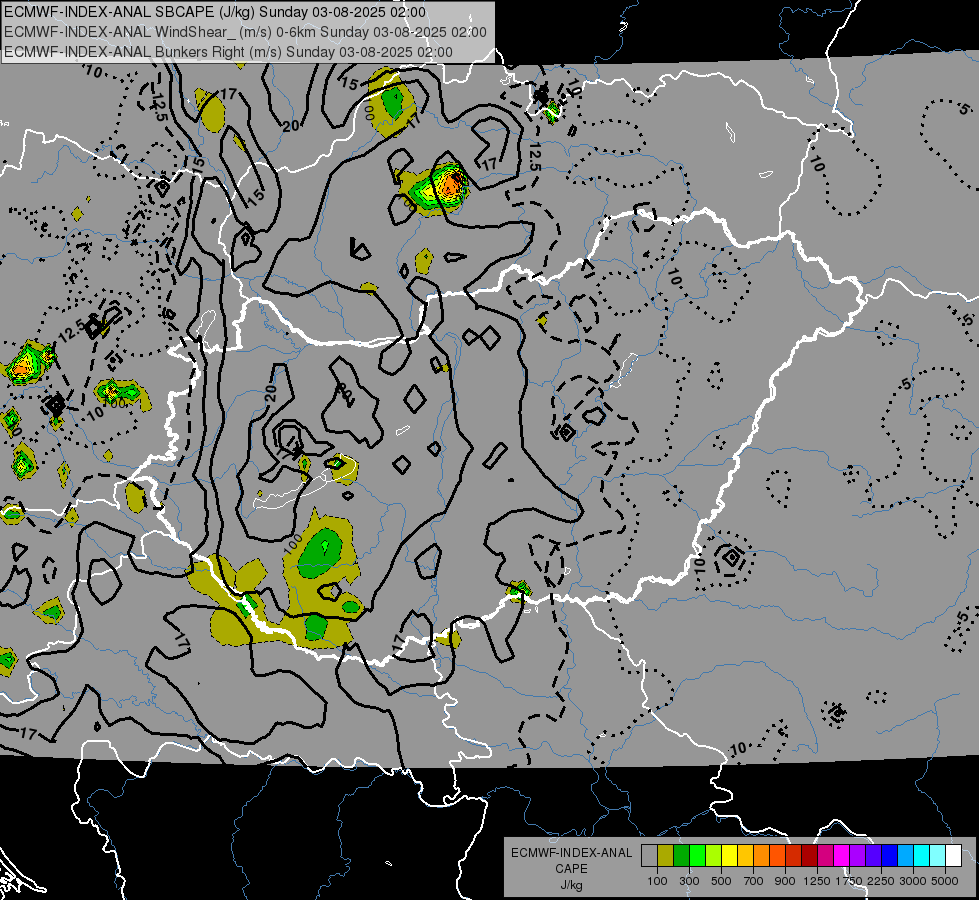Click the sky blue swatch left of 3000
Viewport: 979px width, 900px height.
[x=905, y=856]
